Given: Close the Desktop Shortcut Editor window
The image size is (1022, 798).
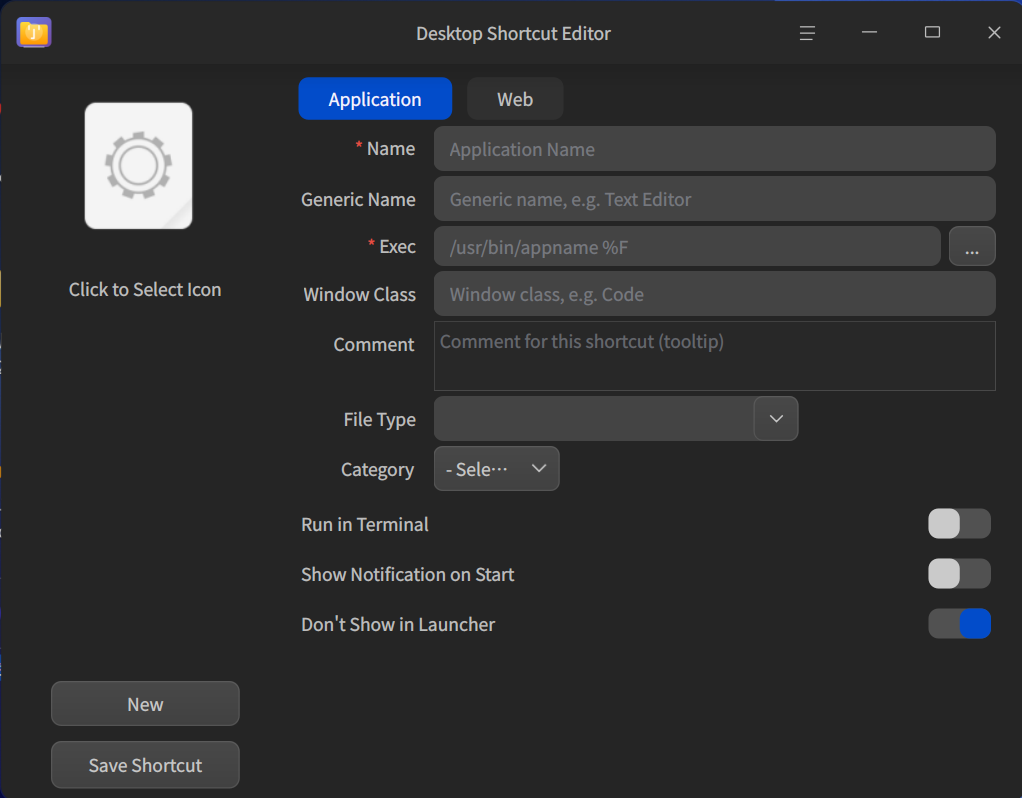Looking at the screenshot, I should click(994, 32).
